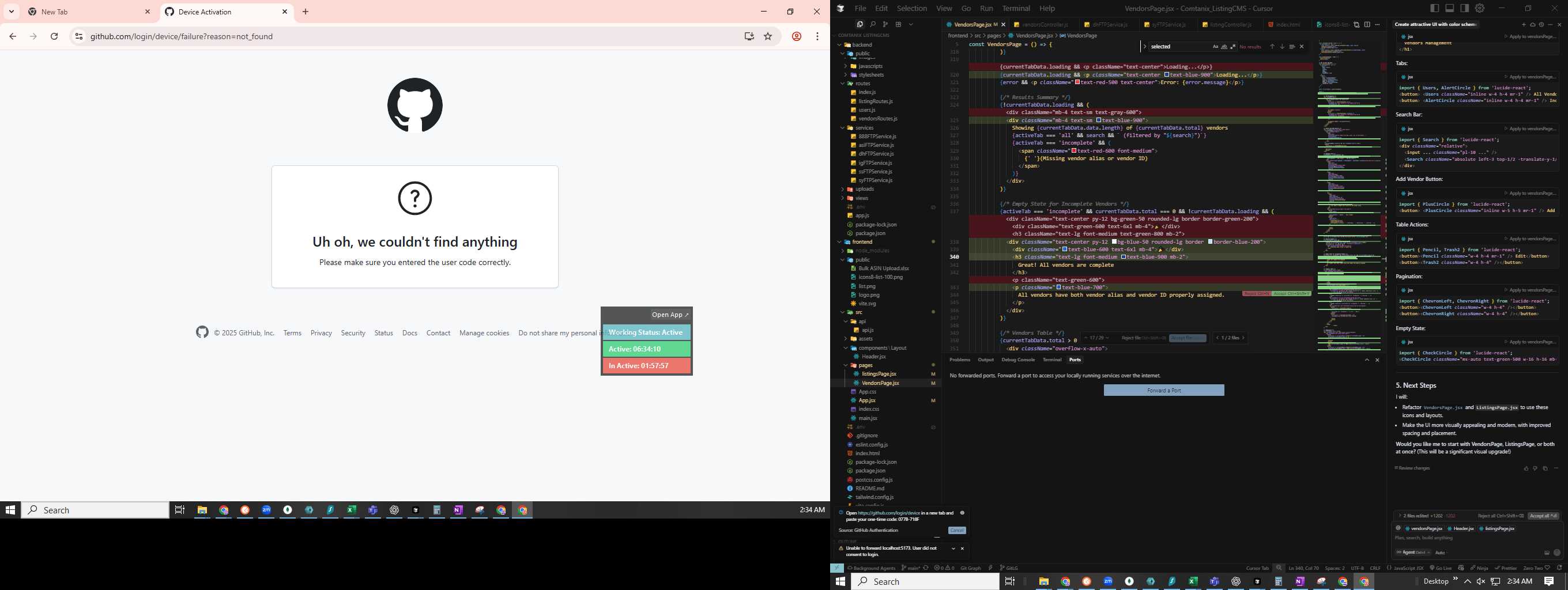This screenshot has height=590, width=1568.
Task: Toggle Use Regular Expression in find widget
Action: click(x=1233, y=47)
